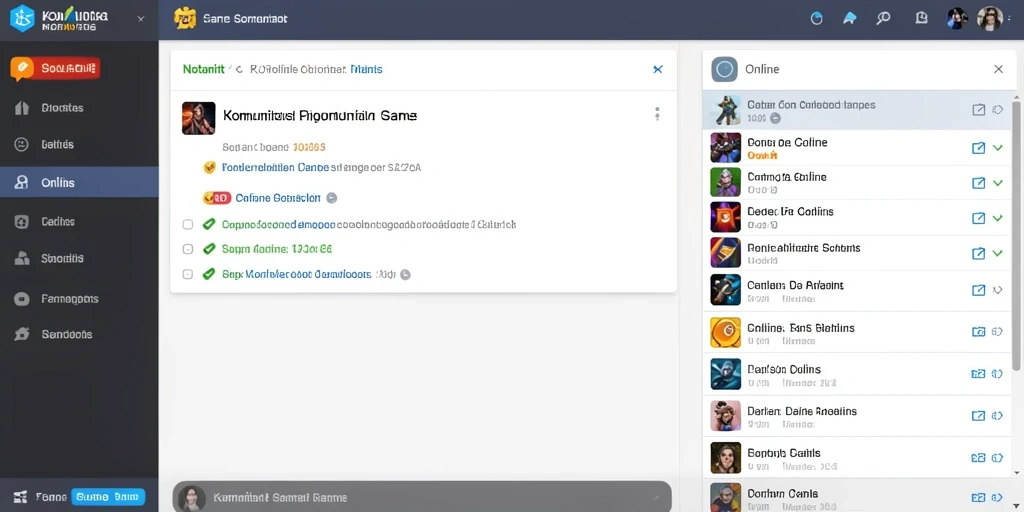Screen dimensions: 1024x512
Task: Select the green "Notantit" tab
Action: point(203,69)
